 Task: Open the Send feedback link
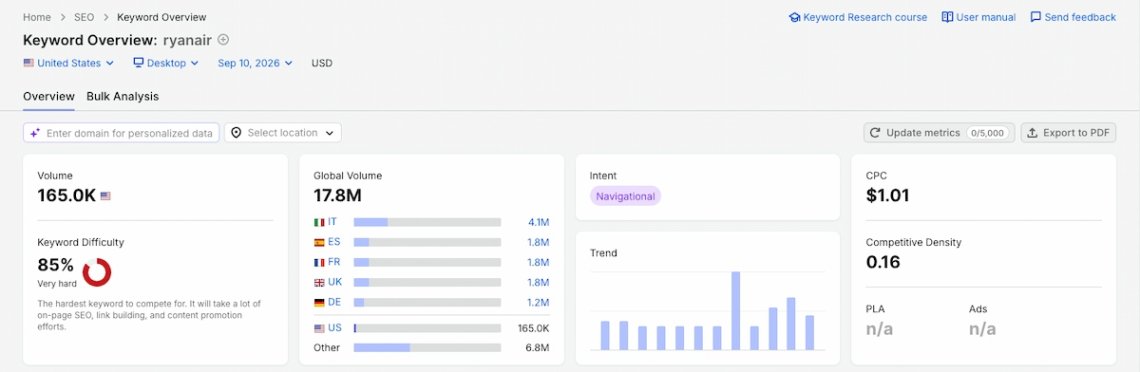pos(1073,17)
